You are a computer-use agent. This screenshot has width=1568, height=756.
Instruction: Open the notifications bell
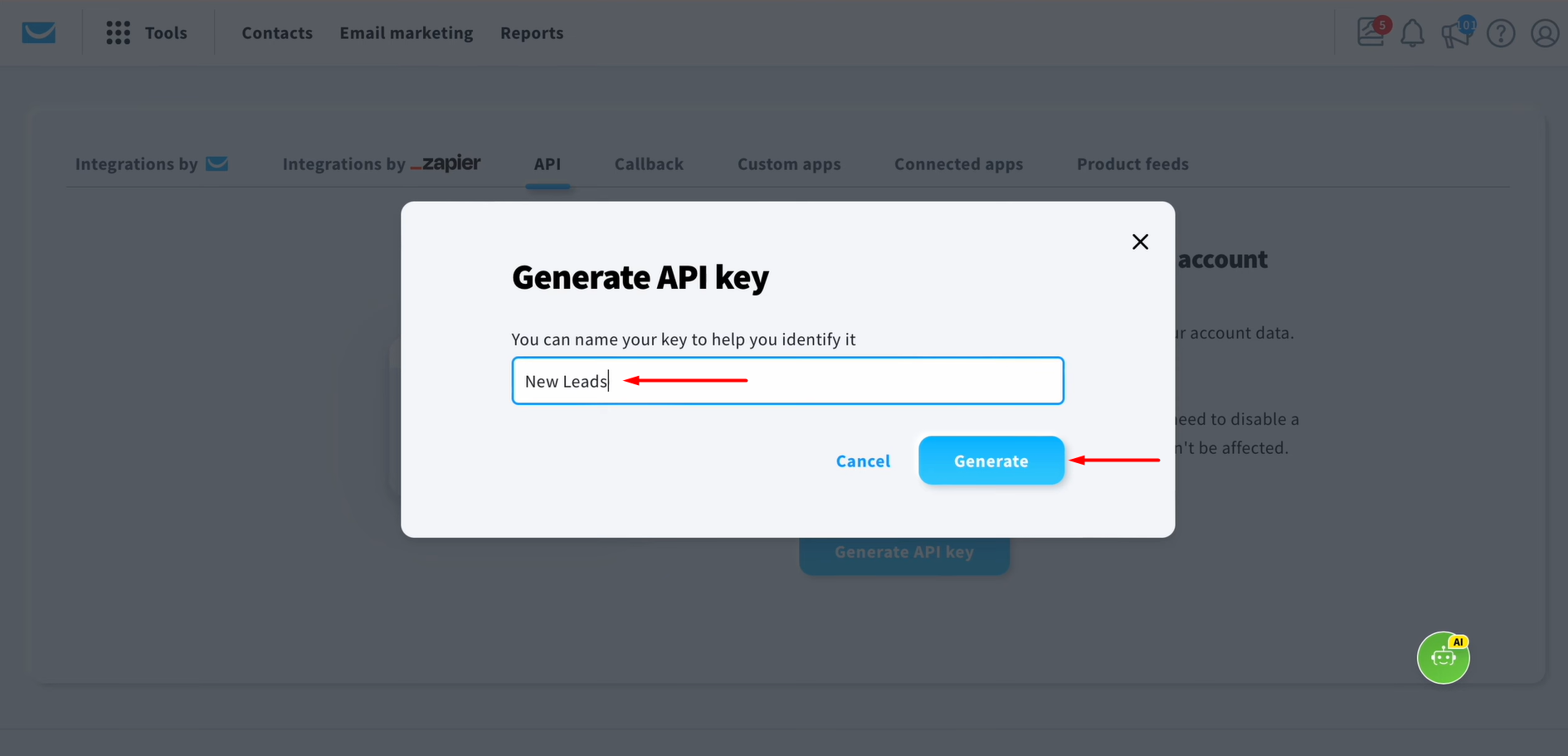(1413, 33)
